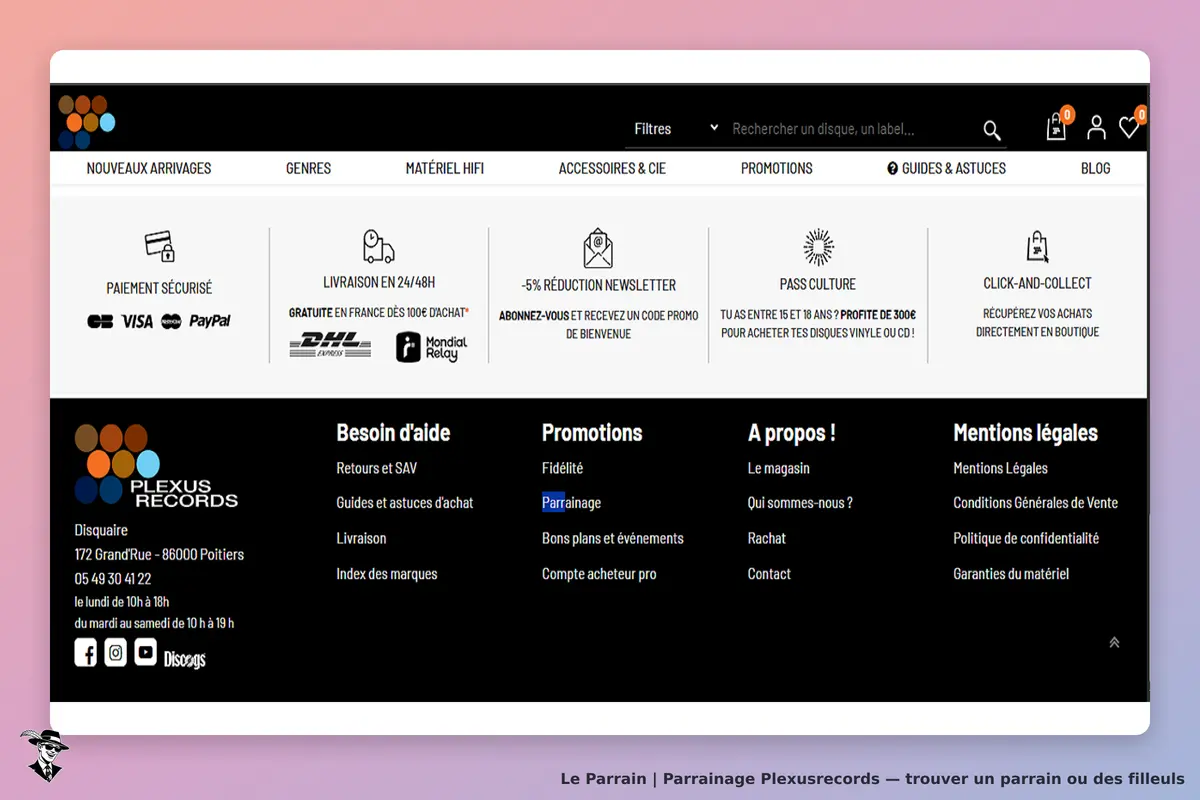The height and width of the screenshot is (800, 1200).
Task: Click the phone number 05 49 30 41 22
Action: pyautogui.click(x=113, y=578)
